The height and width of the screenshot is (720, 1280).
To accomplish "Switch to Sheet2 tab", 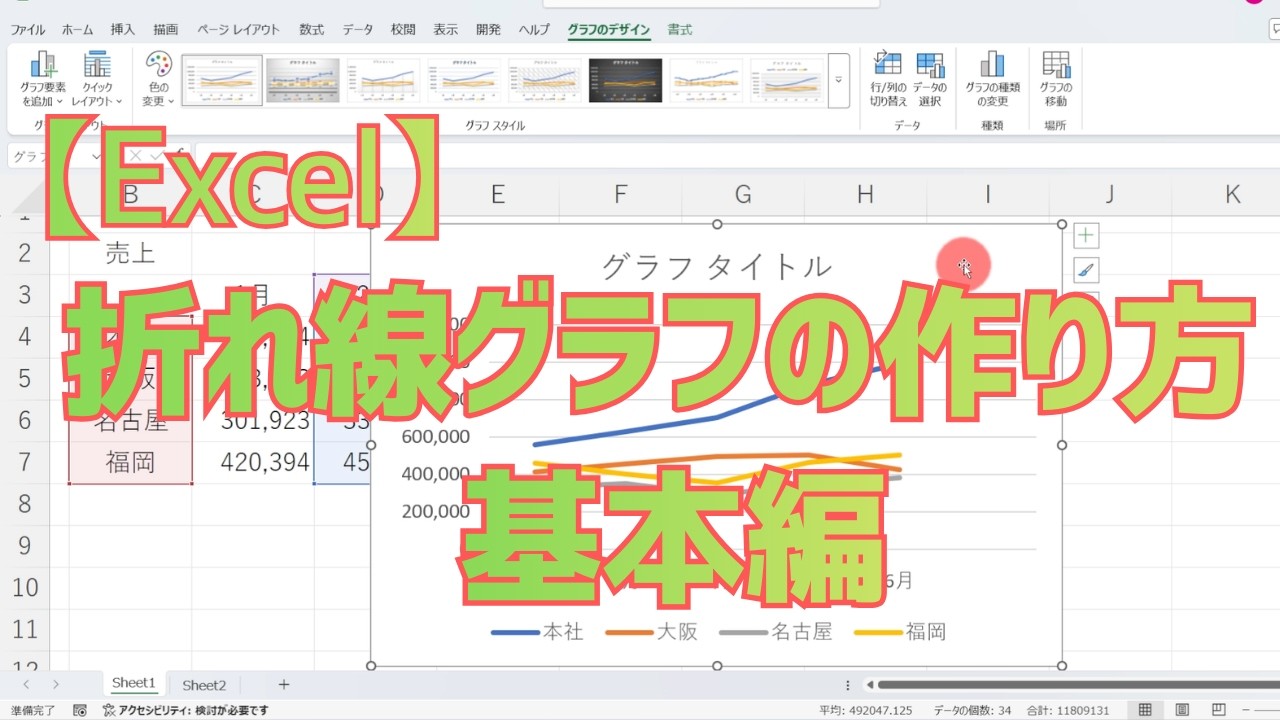I will pyautogui.click(x=204, y=685).
